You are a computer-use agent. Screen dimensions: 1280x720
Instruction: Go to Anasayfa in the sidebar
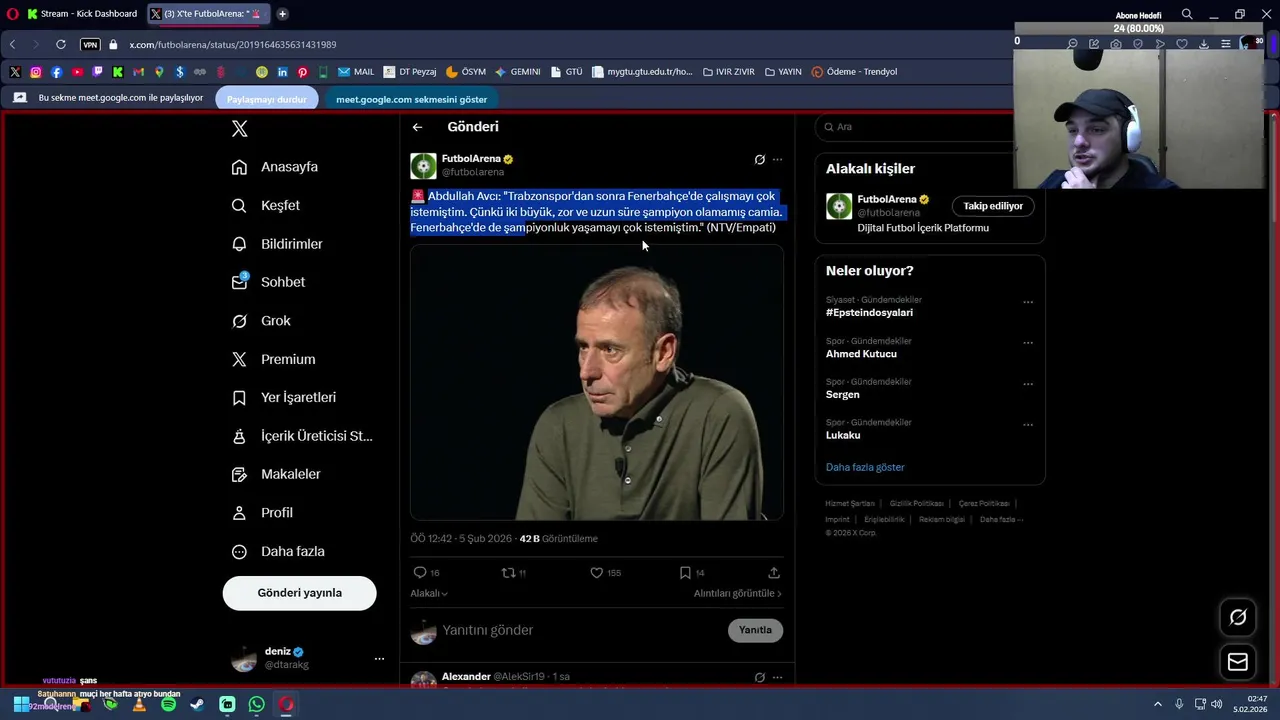point(275,167)
